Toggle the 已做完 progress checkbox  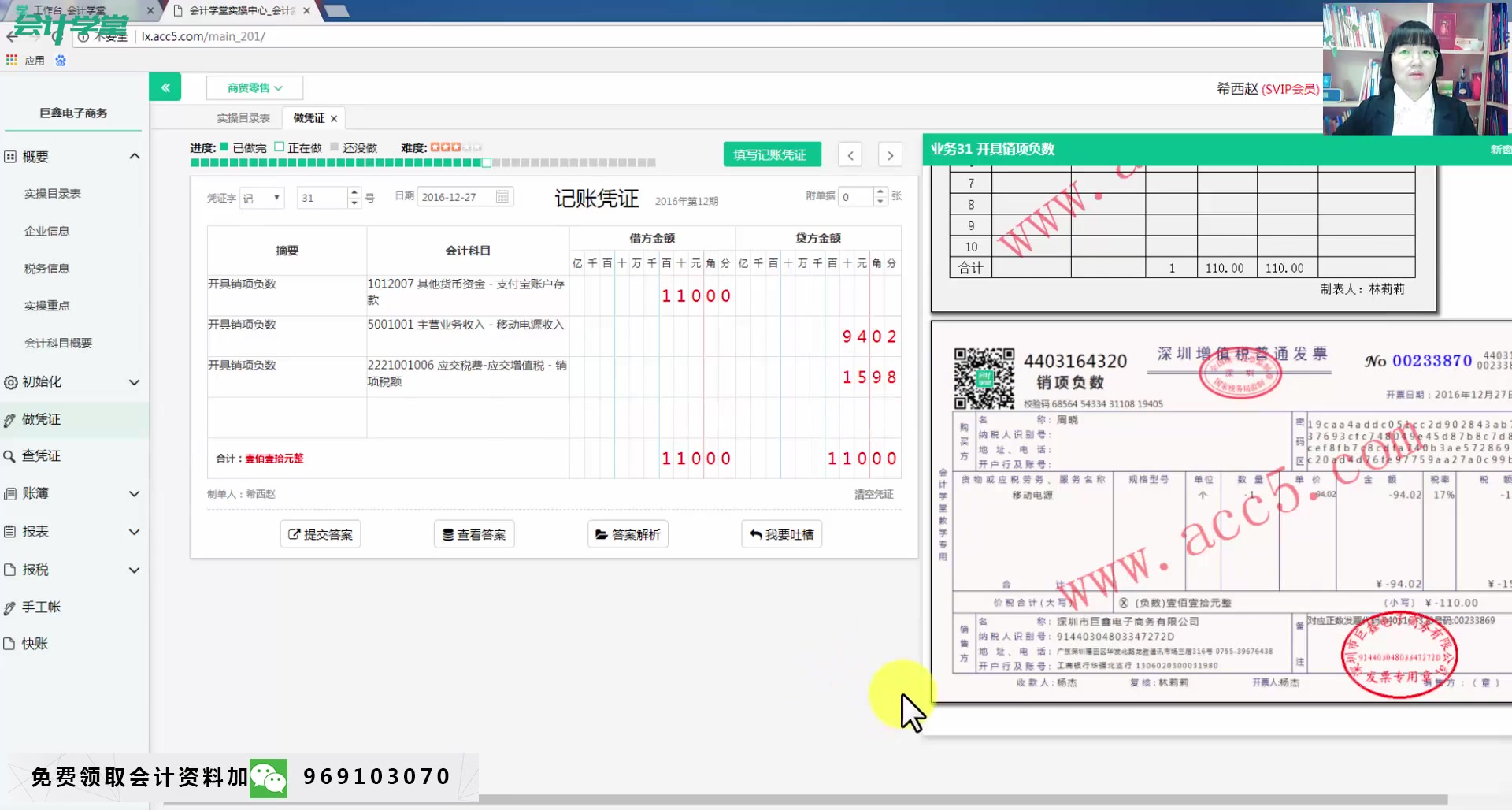click(226, 147)
